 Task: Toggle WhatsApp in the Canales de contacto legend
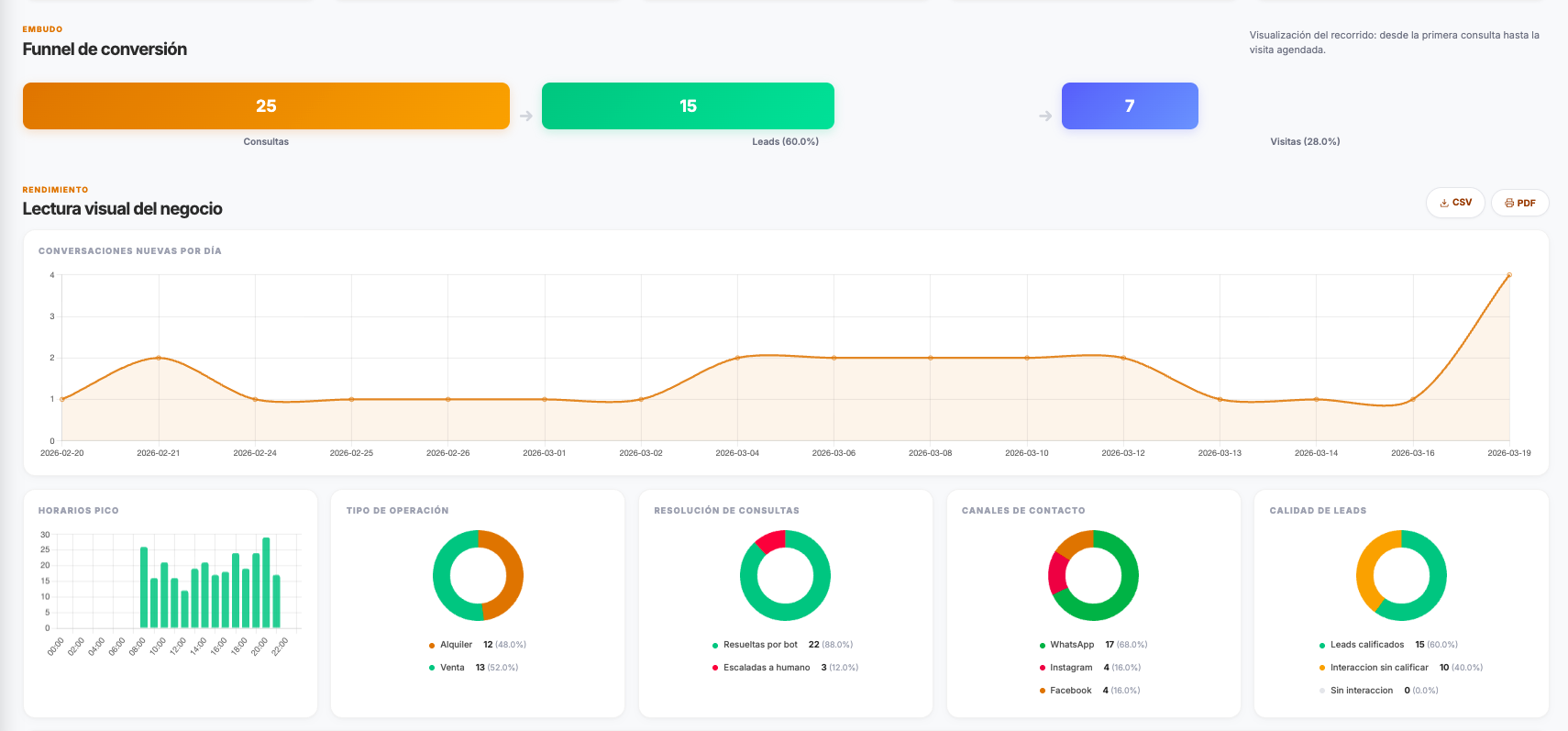coord(1071,645)
